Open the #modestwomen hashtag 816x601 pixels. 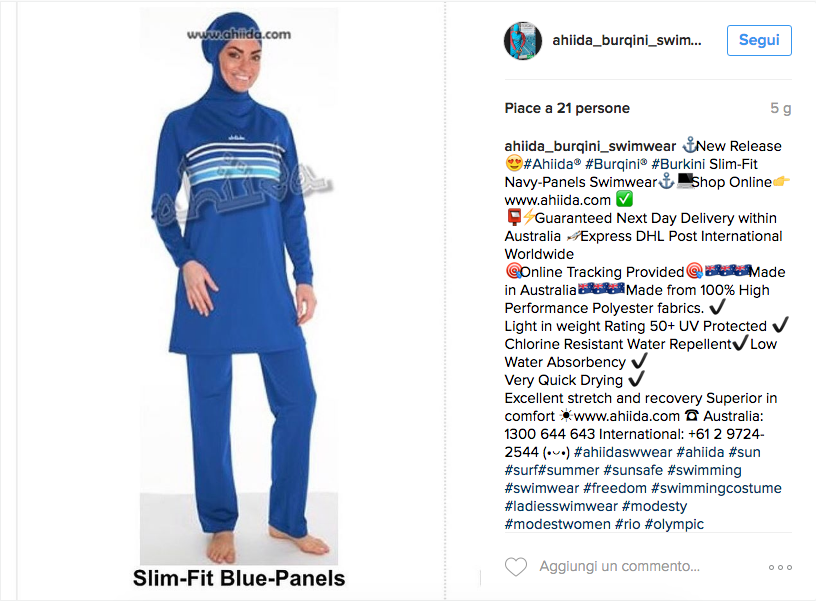[x=557, y=524]
